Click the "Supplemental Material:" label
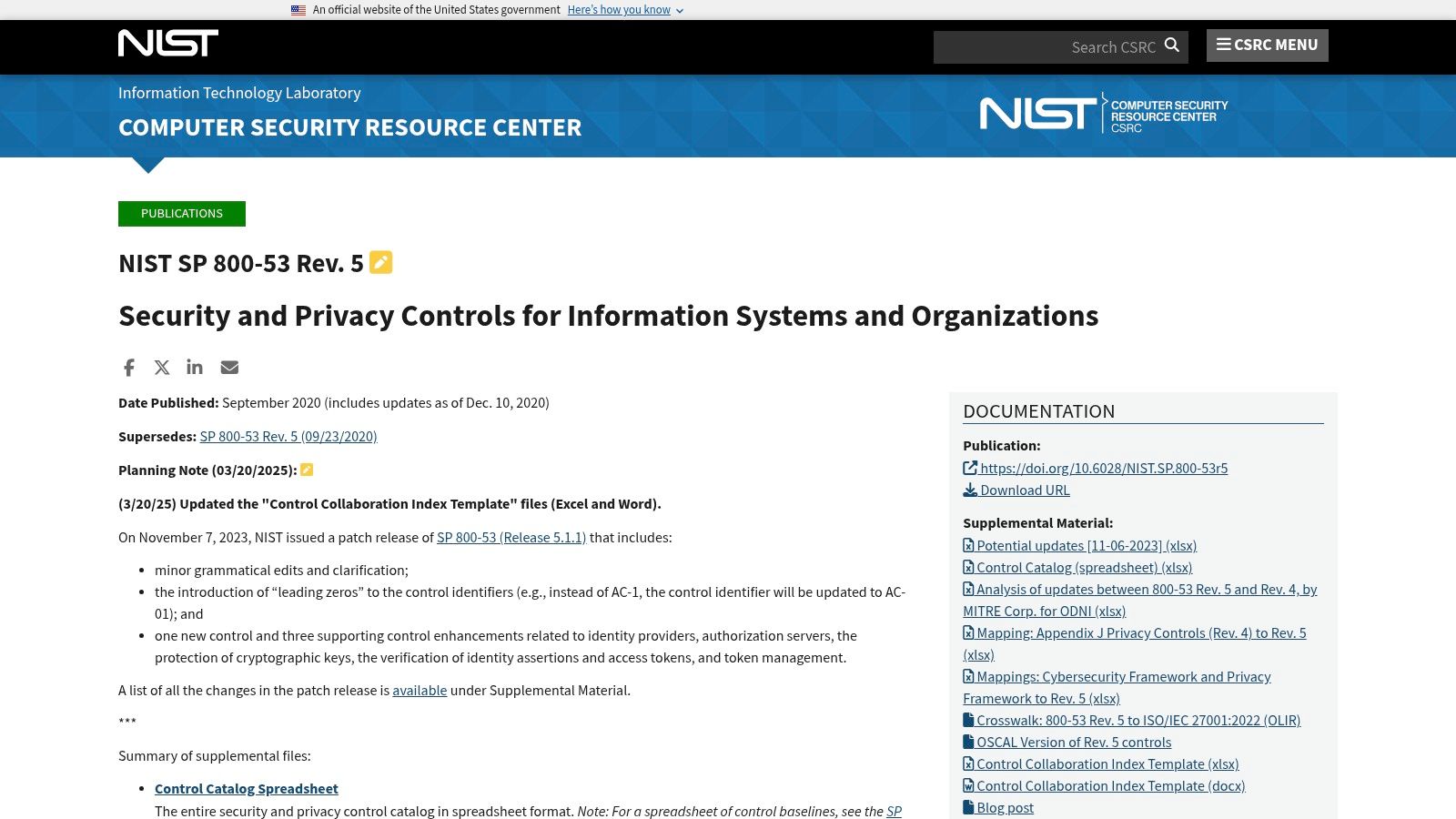This screenshot has width=1456, height=819. coord(1038,523)
